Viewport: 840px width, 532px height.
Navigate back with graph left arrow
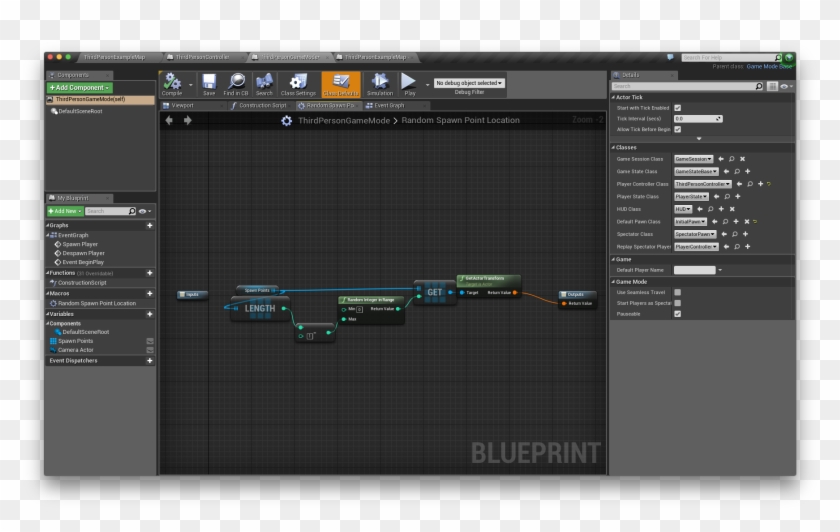169,120
